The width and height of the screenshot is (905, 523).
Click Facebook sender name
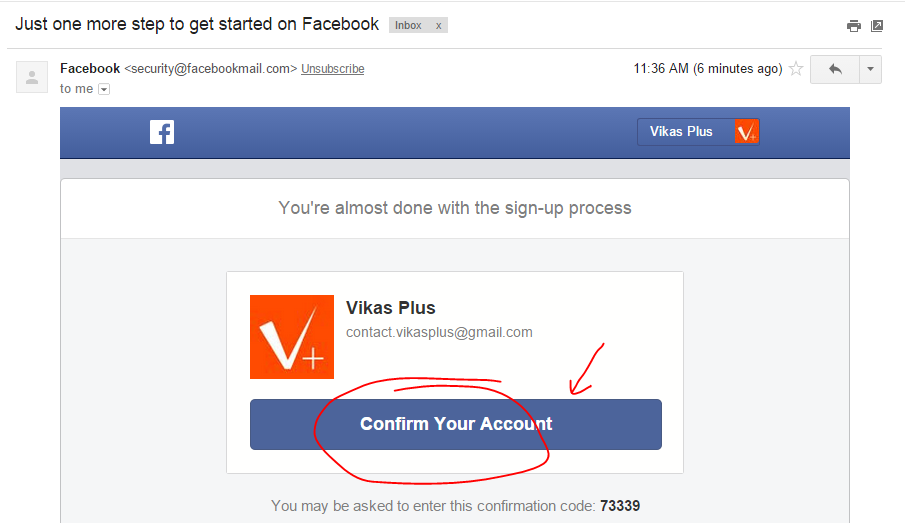tap(90, 69)
